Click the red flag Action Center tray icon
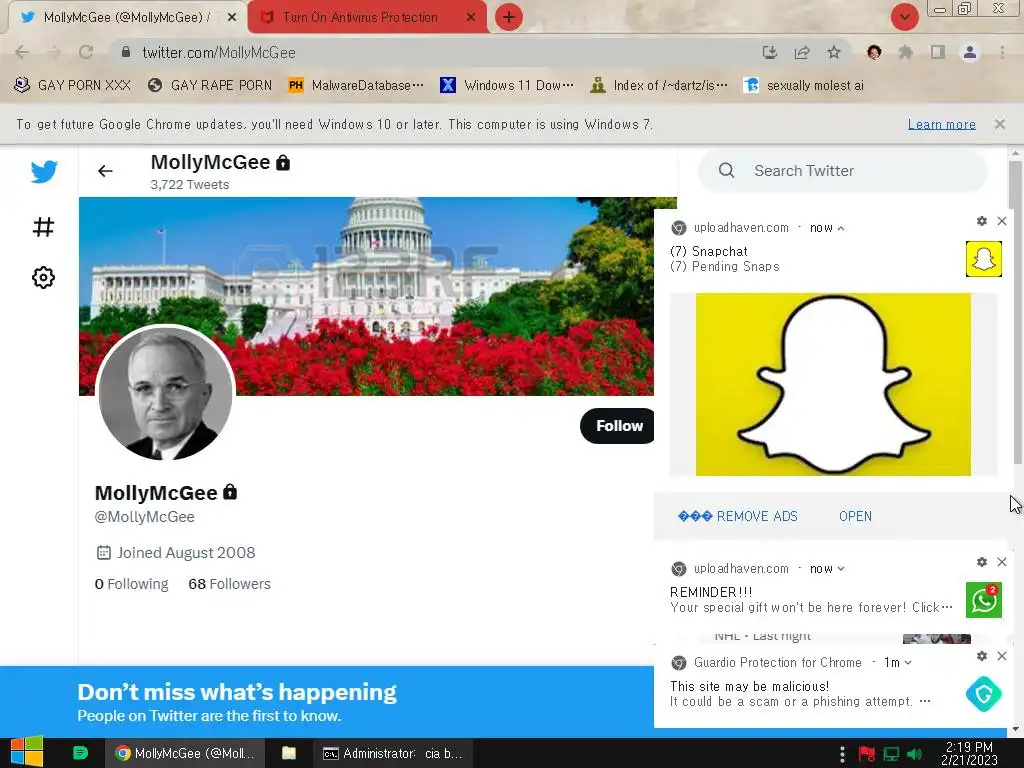 867,754
